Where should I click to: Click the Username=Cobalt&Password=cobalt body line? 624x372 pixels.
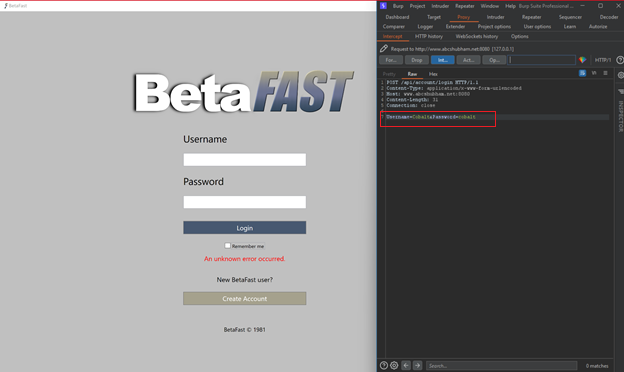[431, 117]
